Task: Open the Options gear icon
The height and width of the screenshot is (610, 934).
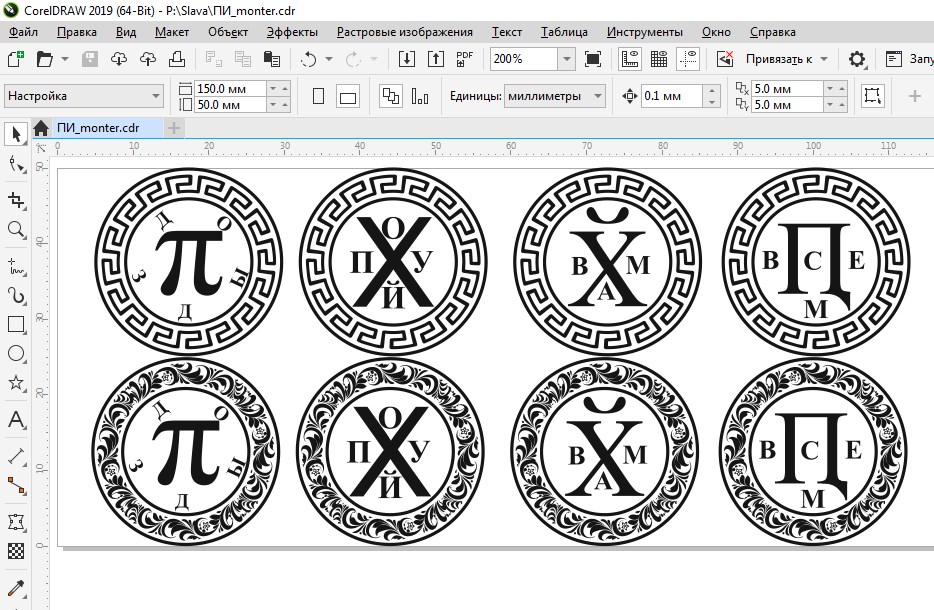Action: pyautogui.click(x=856, y=59)
